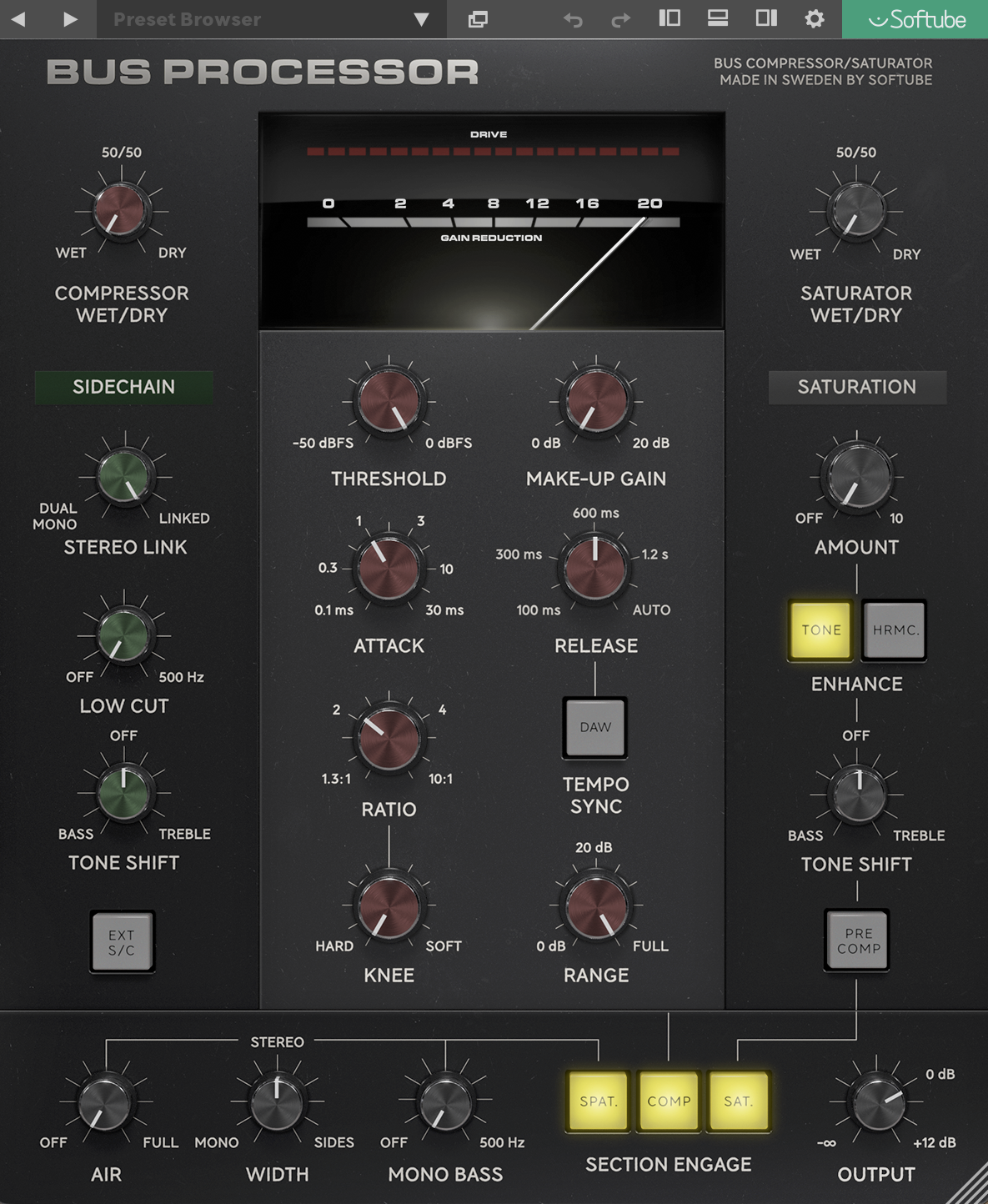Screen dimensions: 988x1204
Task: Go to the next preset arrow
Action: [x=70, y=18]
